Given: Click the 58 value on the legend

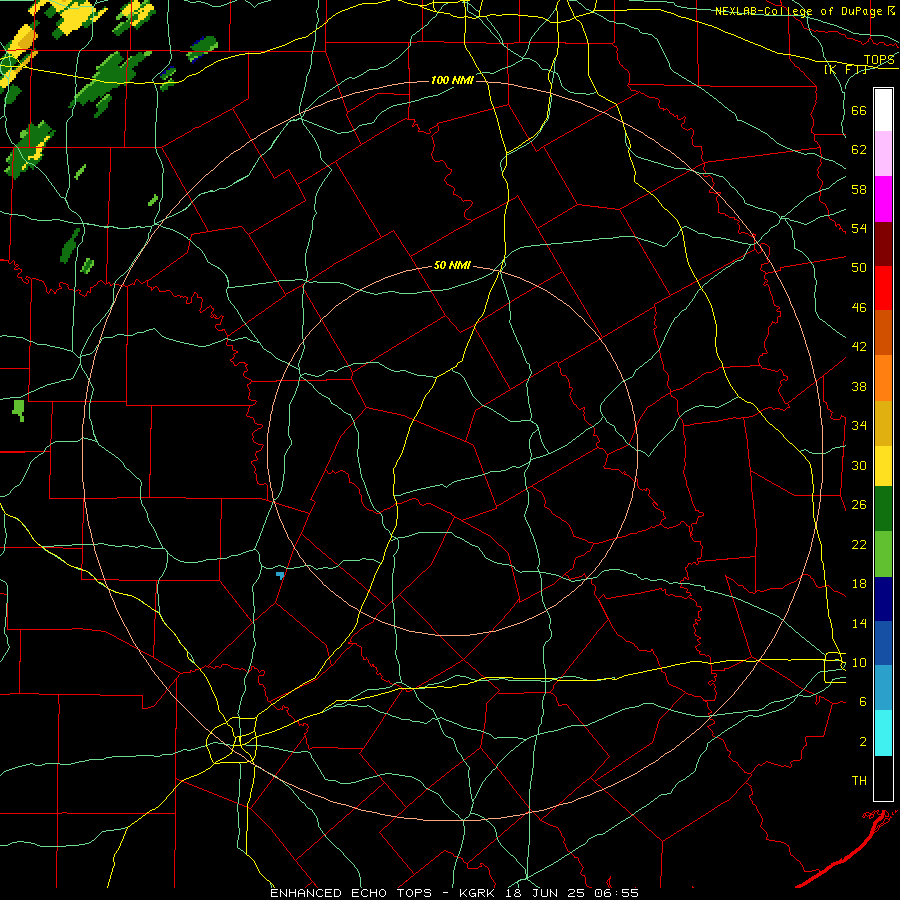Looking at the screenshot, I should coord(859,189).
